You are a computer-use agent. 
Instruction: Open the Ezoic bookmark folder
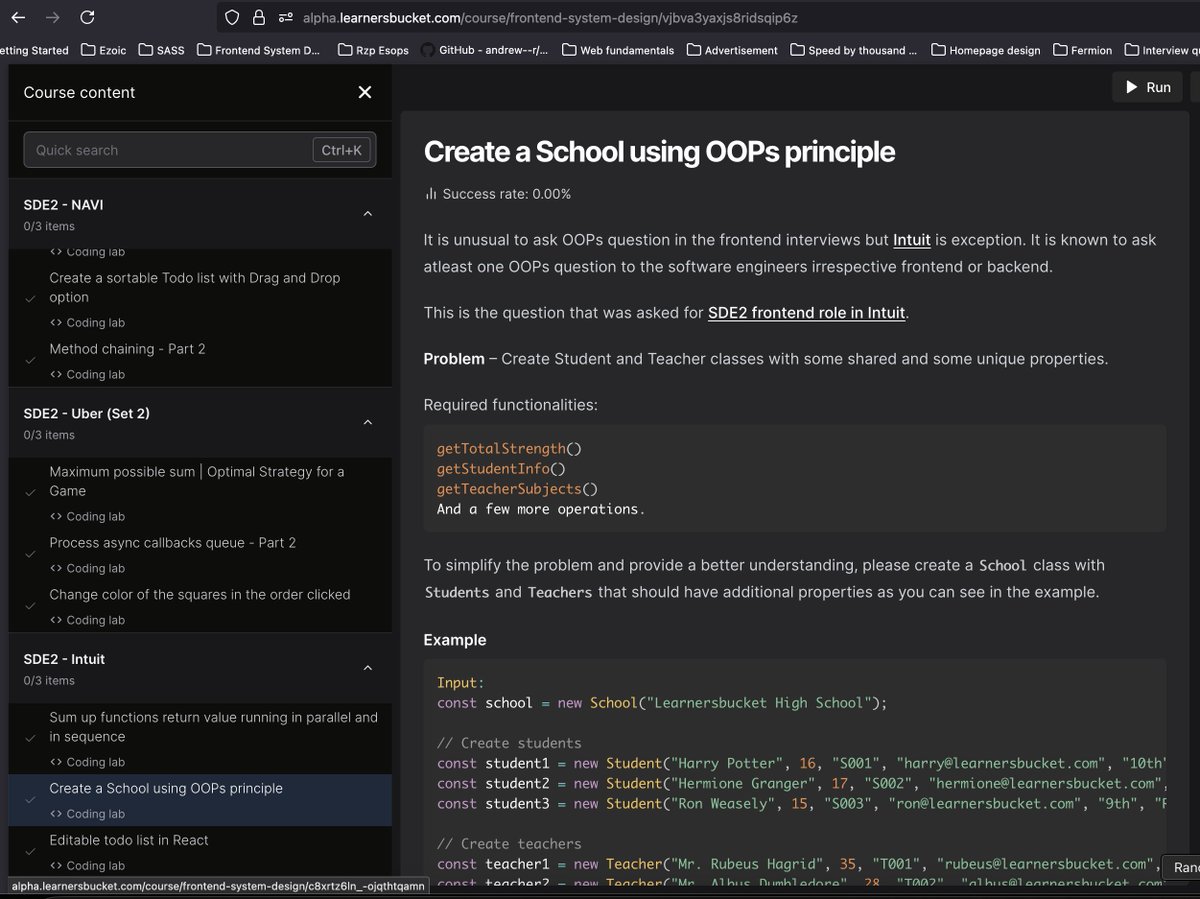pyautogui.click(x=104, y=50)
